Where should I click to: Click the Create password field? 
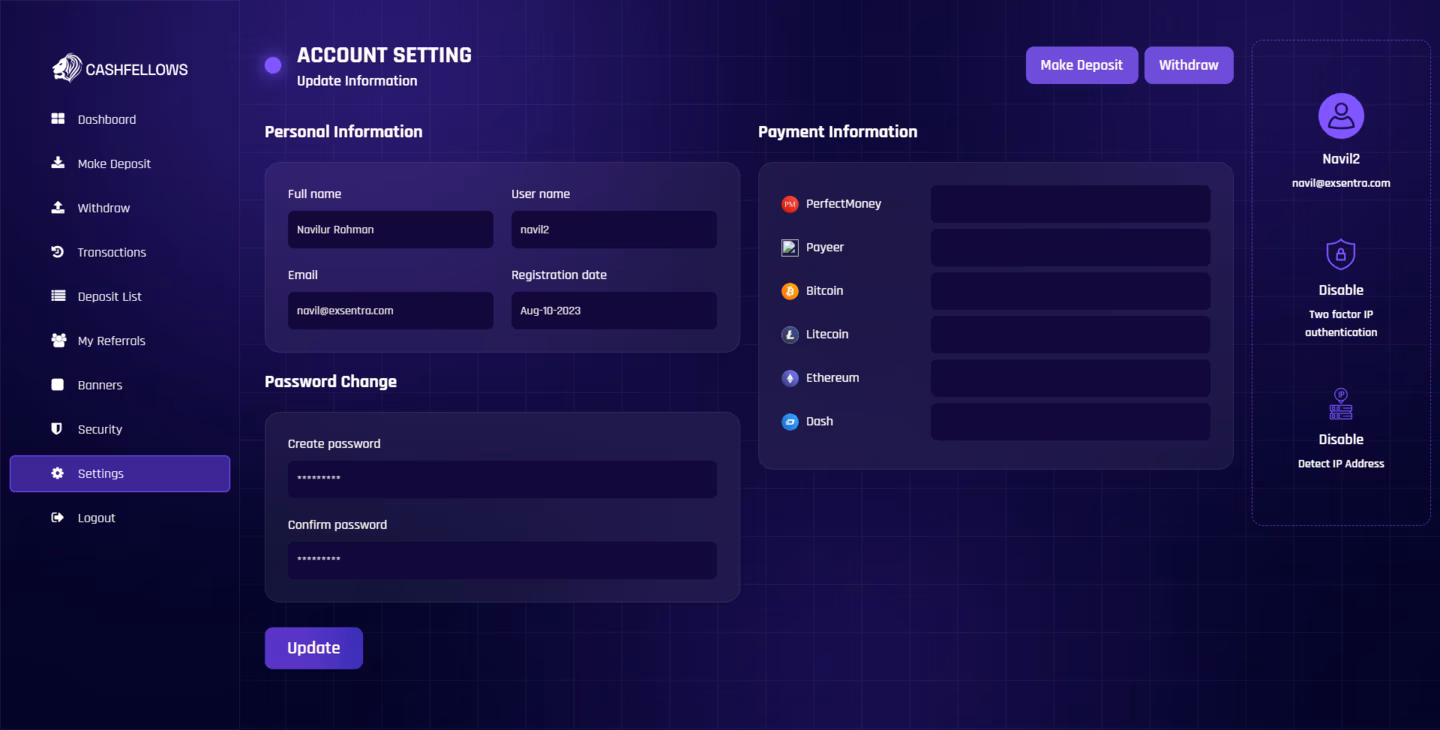(x=502, y=479)
